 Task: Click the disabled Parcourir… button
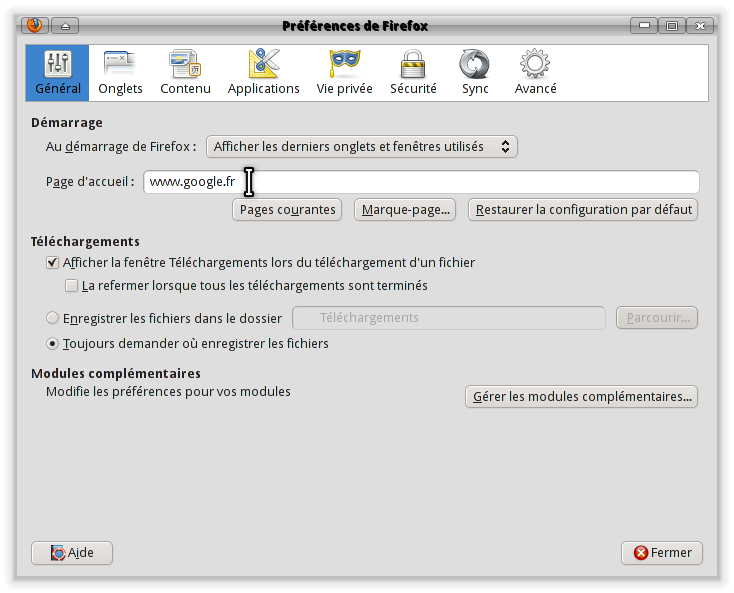[x=657, y=318]
